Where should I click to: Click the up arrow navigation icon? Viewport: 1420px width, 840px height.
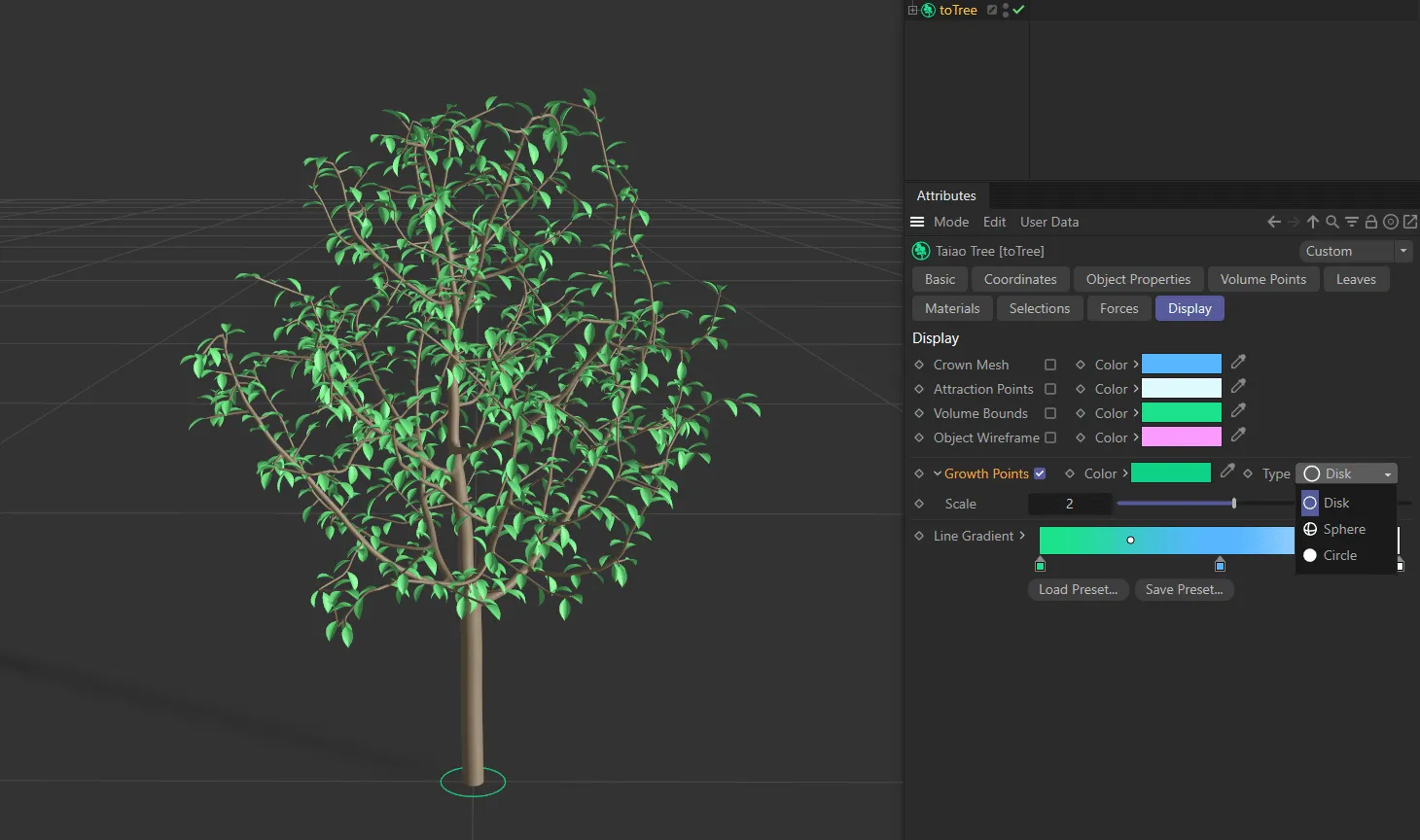coord(1313,222)
